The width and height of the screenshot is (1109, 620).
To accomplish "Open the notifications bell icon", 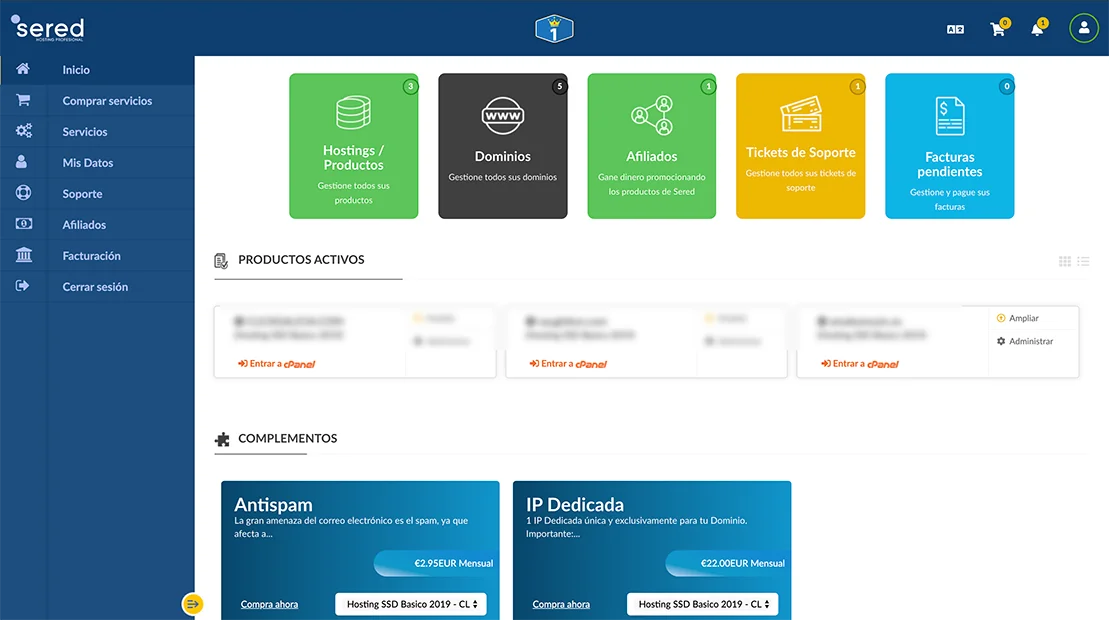I will [1037, 29].
